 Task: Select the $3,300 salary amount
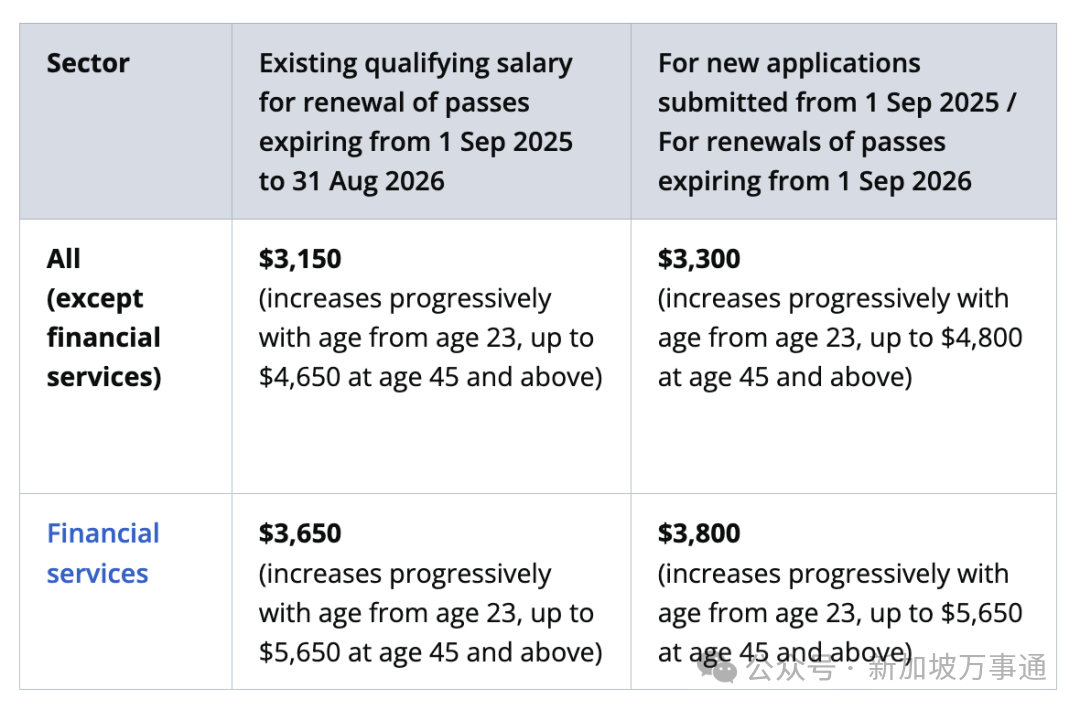pyautogui.click(x=698, y=259)
